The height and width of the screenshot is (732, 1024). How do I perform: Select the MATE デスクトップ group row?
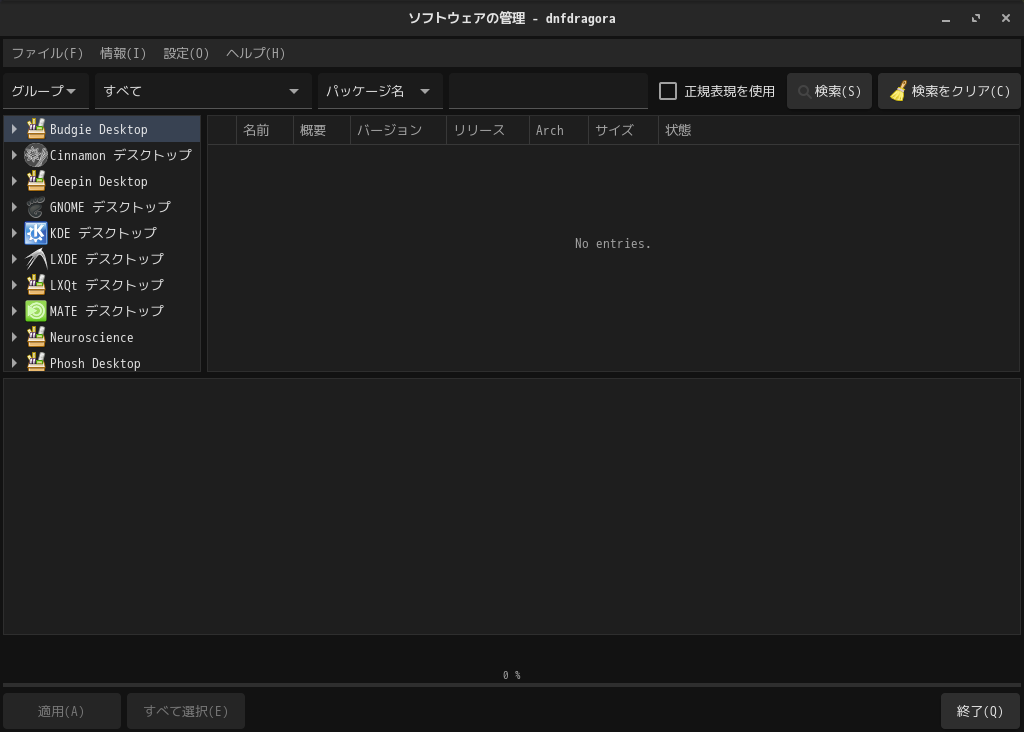click(x=103, y=311)
